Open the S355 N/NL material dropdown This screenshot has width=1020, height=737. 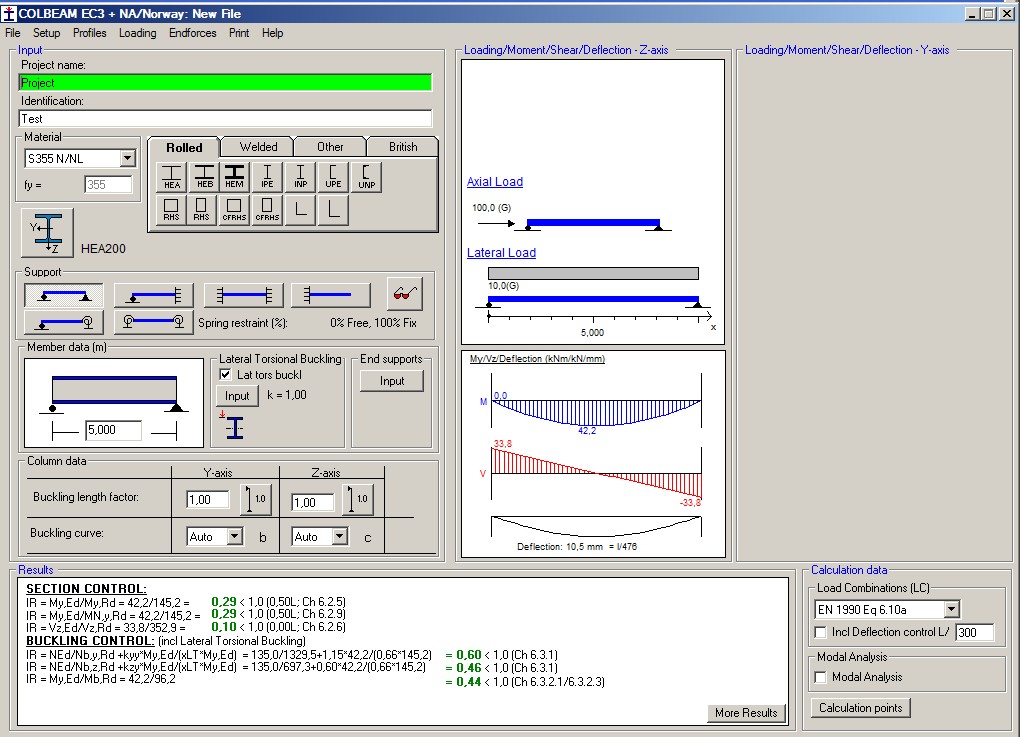coord(128,158)
